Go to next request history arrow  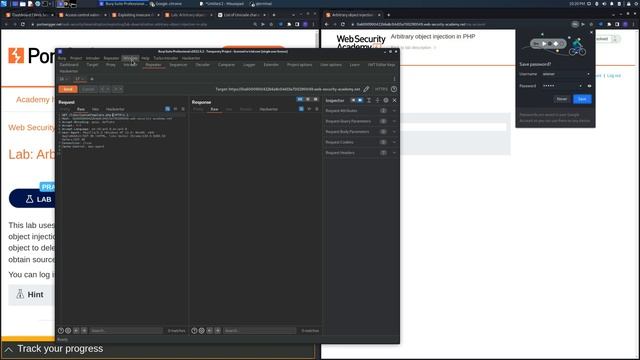click(118, 89)
